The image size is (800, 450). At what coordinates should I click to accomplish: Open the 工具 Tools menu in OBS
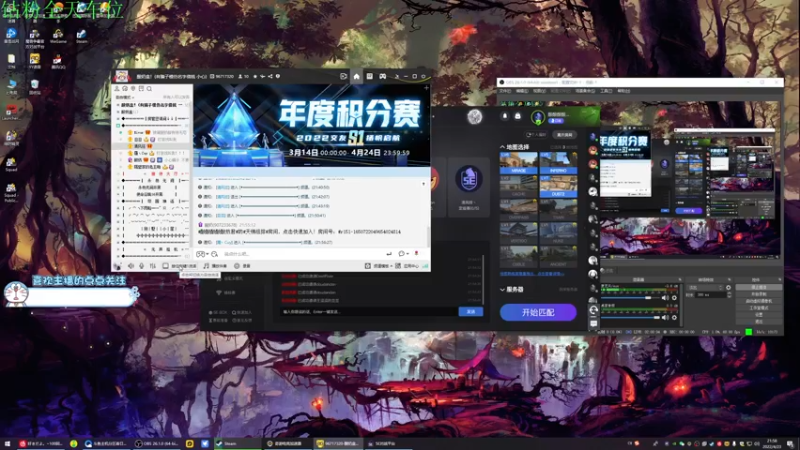tap(606, 91)
